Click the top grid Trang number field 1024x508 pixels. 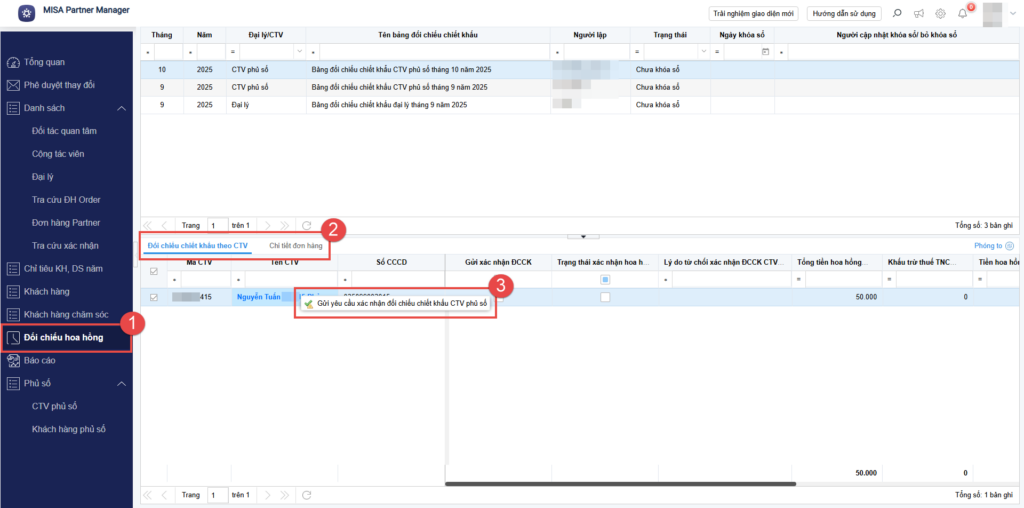pyautogui.click(x=218, y=225)
